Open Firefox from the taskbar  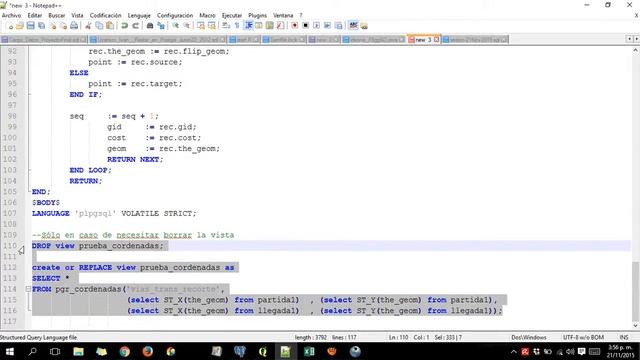pyautogui.click(x=148, y=351)
